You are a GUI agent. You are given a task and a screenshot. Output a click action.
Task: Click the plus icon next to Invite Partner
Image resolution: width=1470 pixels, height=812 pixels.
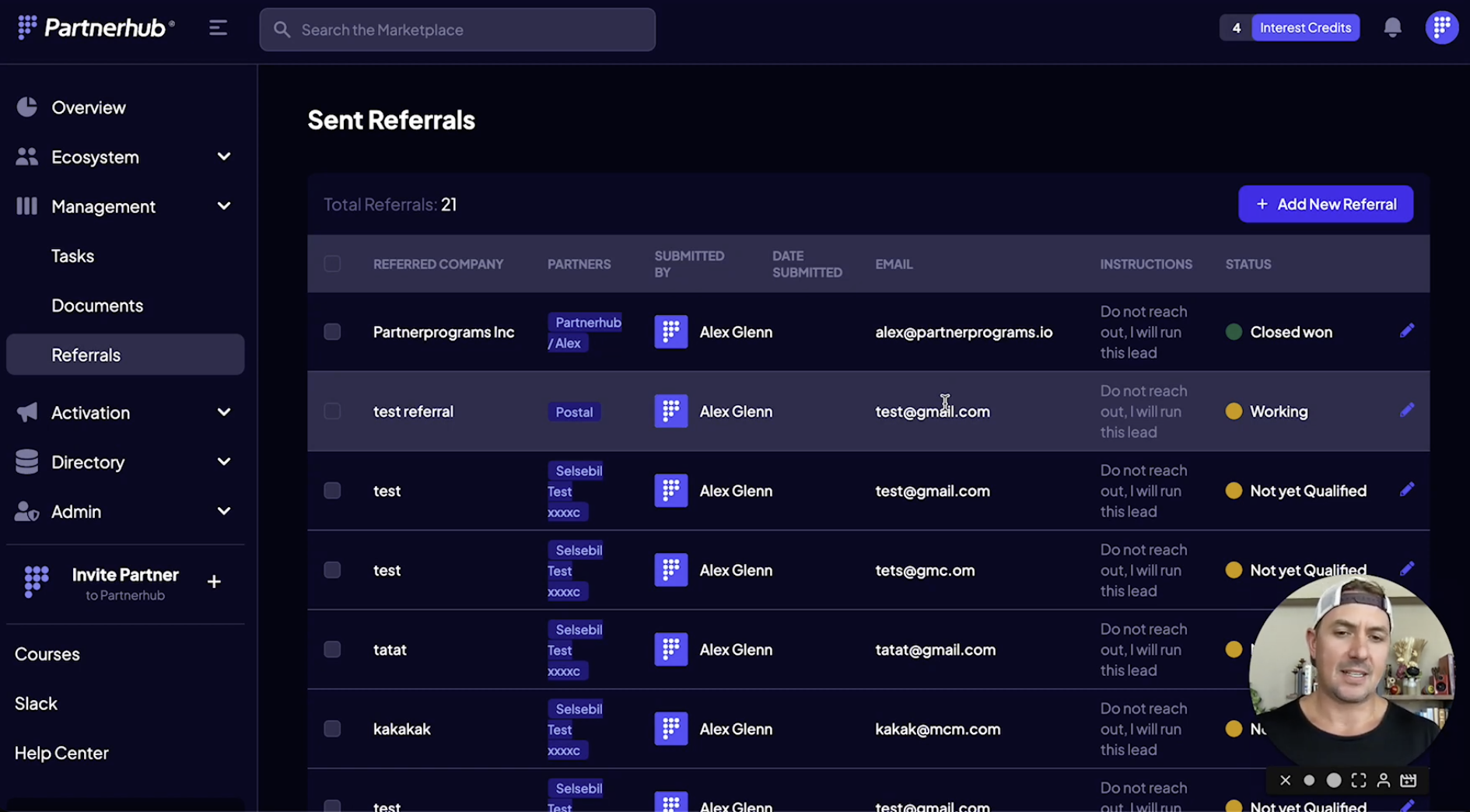coord(214,582)
